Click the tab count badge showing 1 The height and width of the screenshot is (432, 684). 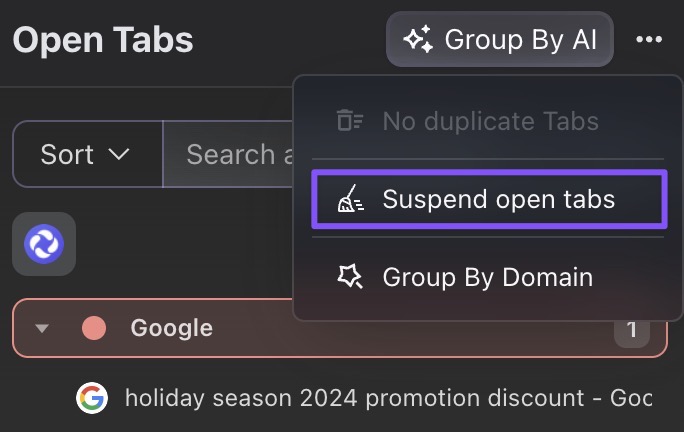(x=631, y=329)
